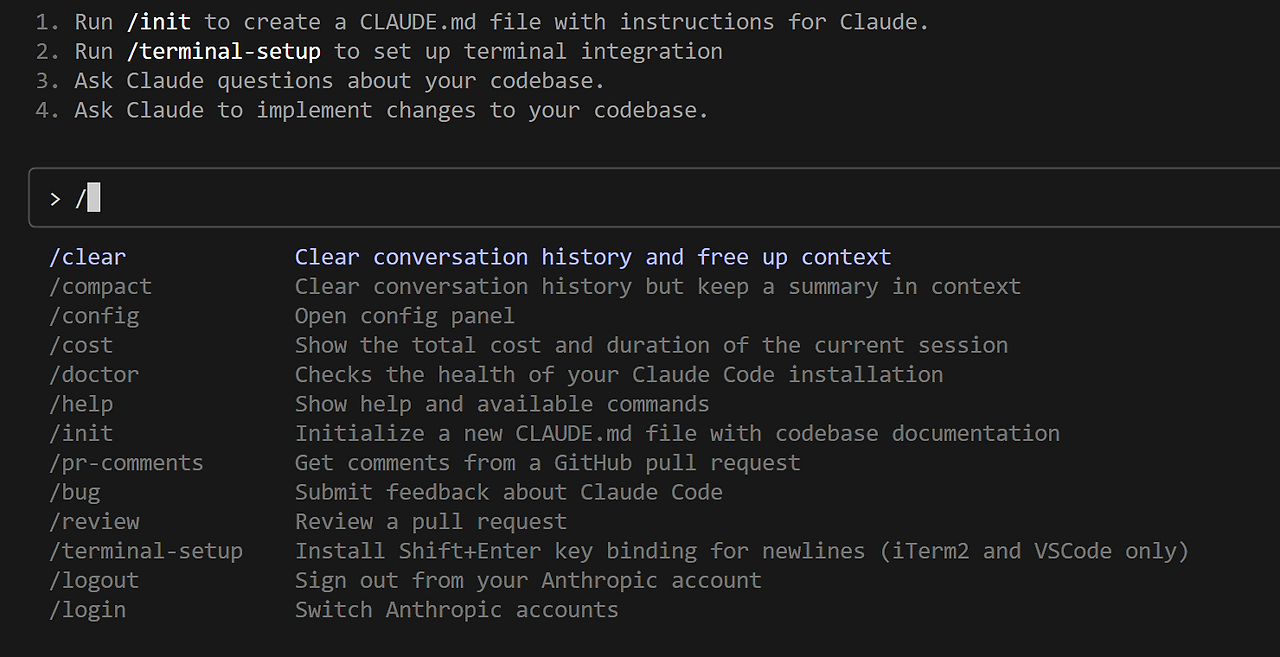
Task: Click the /terminal-setup text in step two
Action: point(223,51)
